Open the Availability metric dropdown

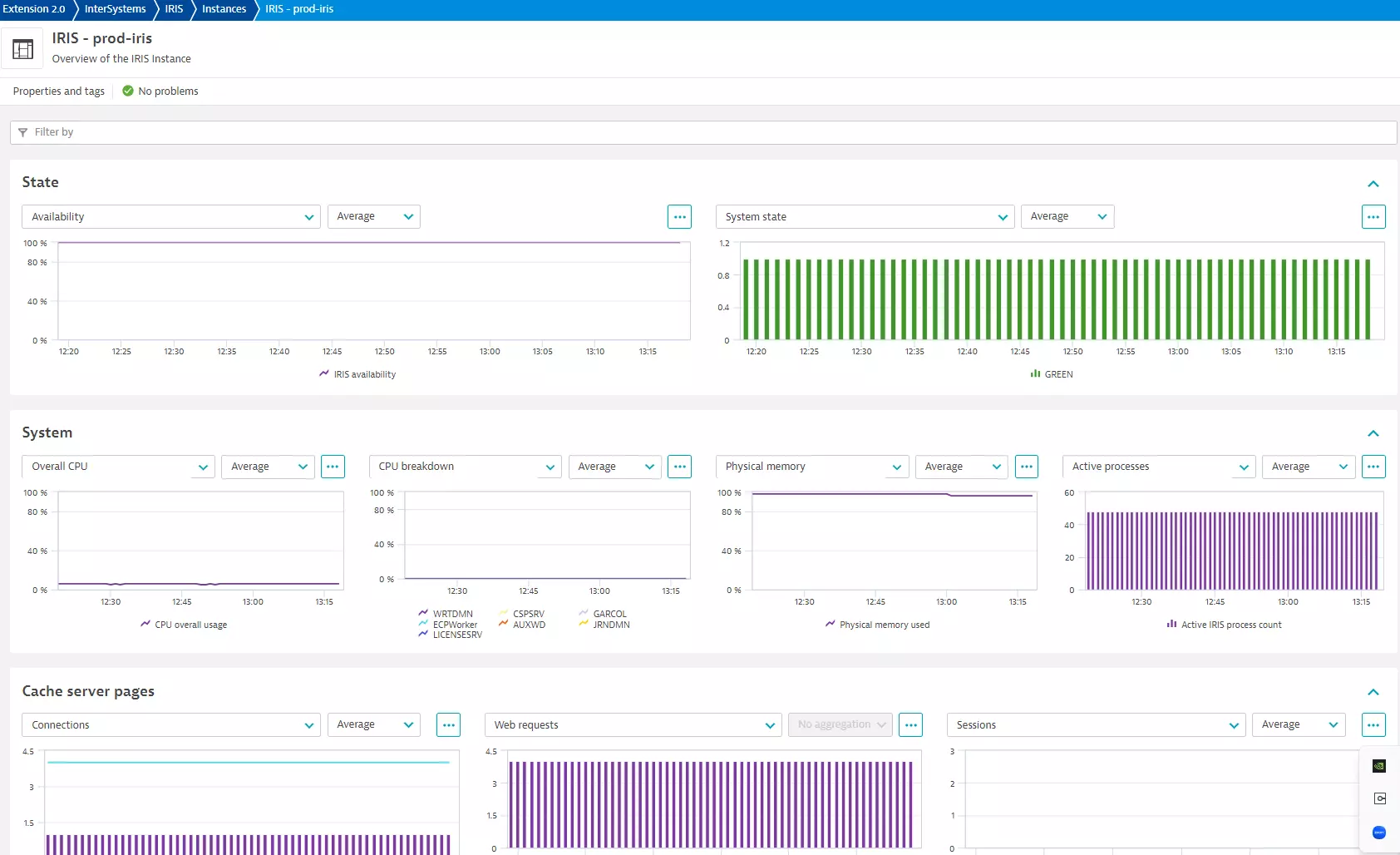click(x=170, y=216)
